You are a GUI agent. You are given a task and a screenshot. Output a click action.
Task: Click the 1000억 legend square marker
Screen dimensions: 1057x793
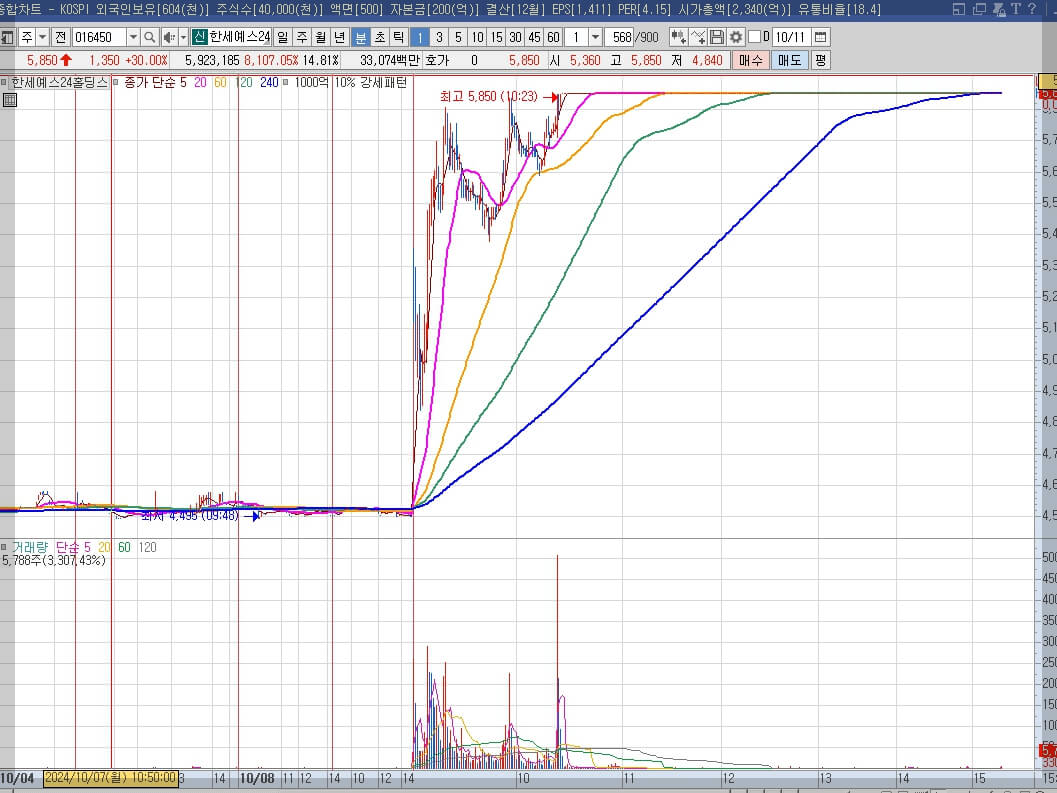(286, 82)
